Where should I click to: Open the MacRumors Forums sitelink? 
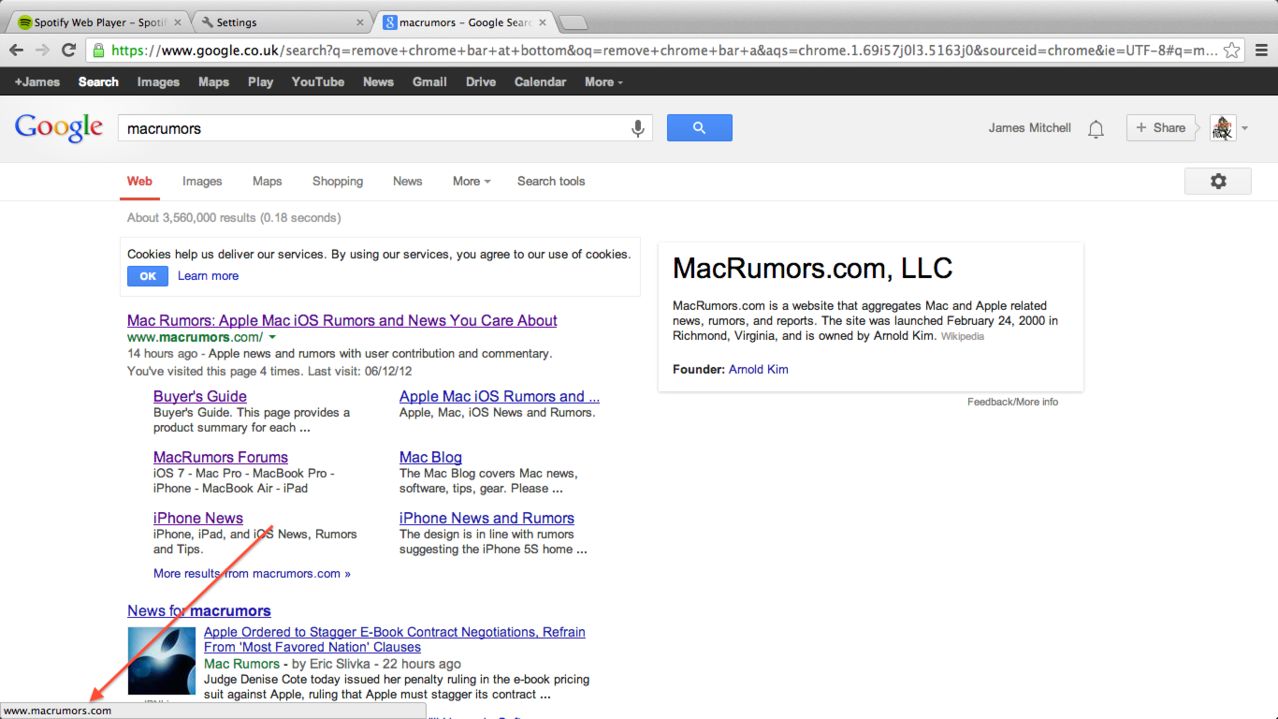(220, 457)
